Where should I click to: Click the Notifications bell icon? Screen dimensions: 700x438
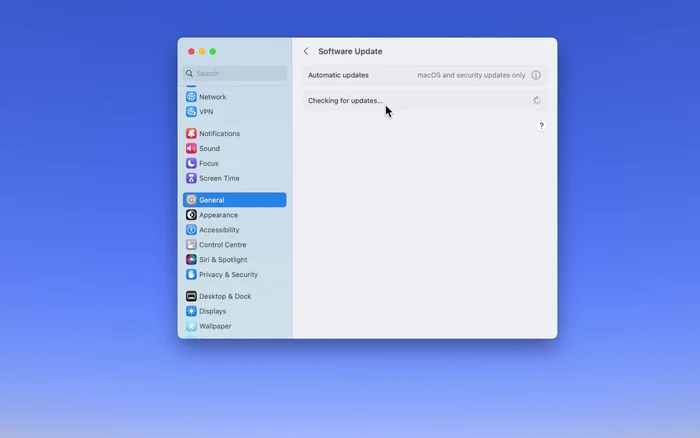[191, 134]
